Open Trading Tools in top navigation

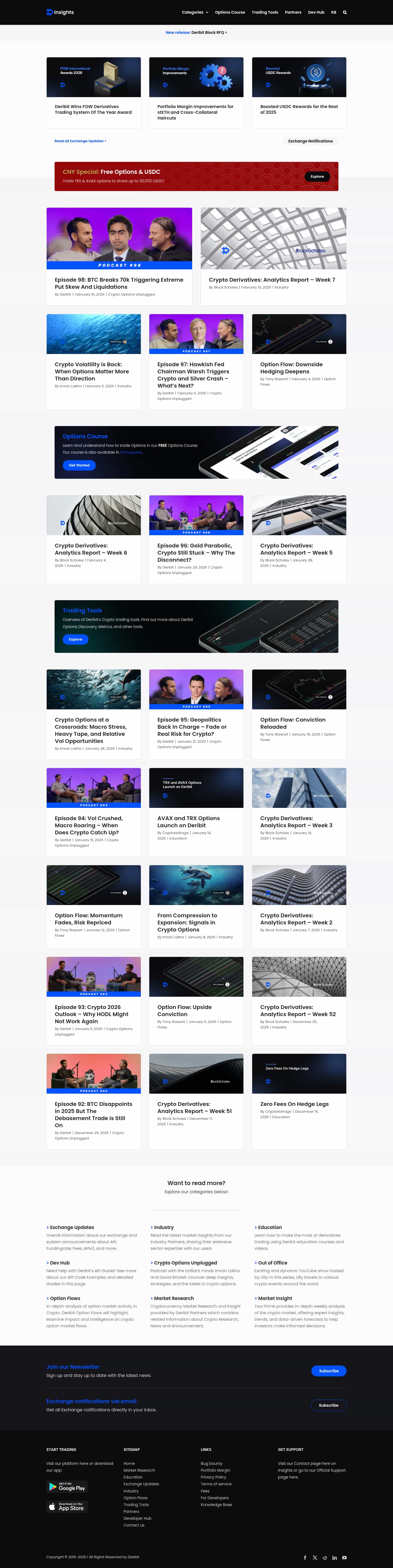click(x=265, y=12)
